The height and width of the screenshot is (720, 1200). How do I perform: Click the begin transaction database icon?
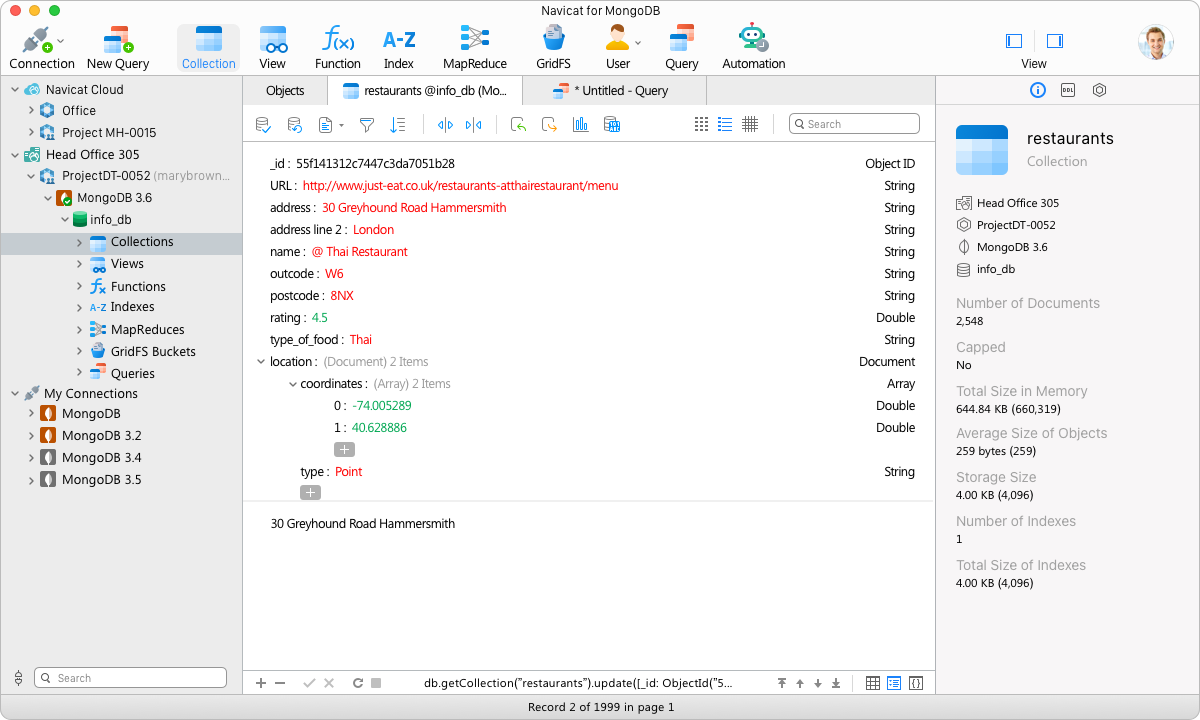263,125
